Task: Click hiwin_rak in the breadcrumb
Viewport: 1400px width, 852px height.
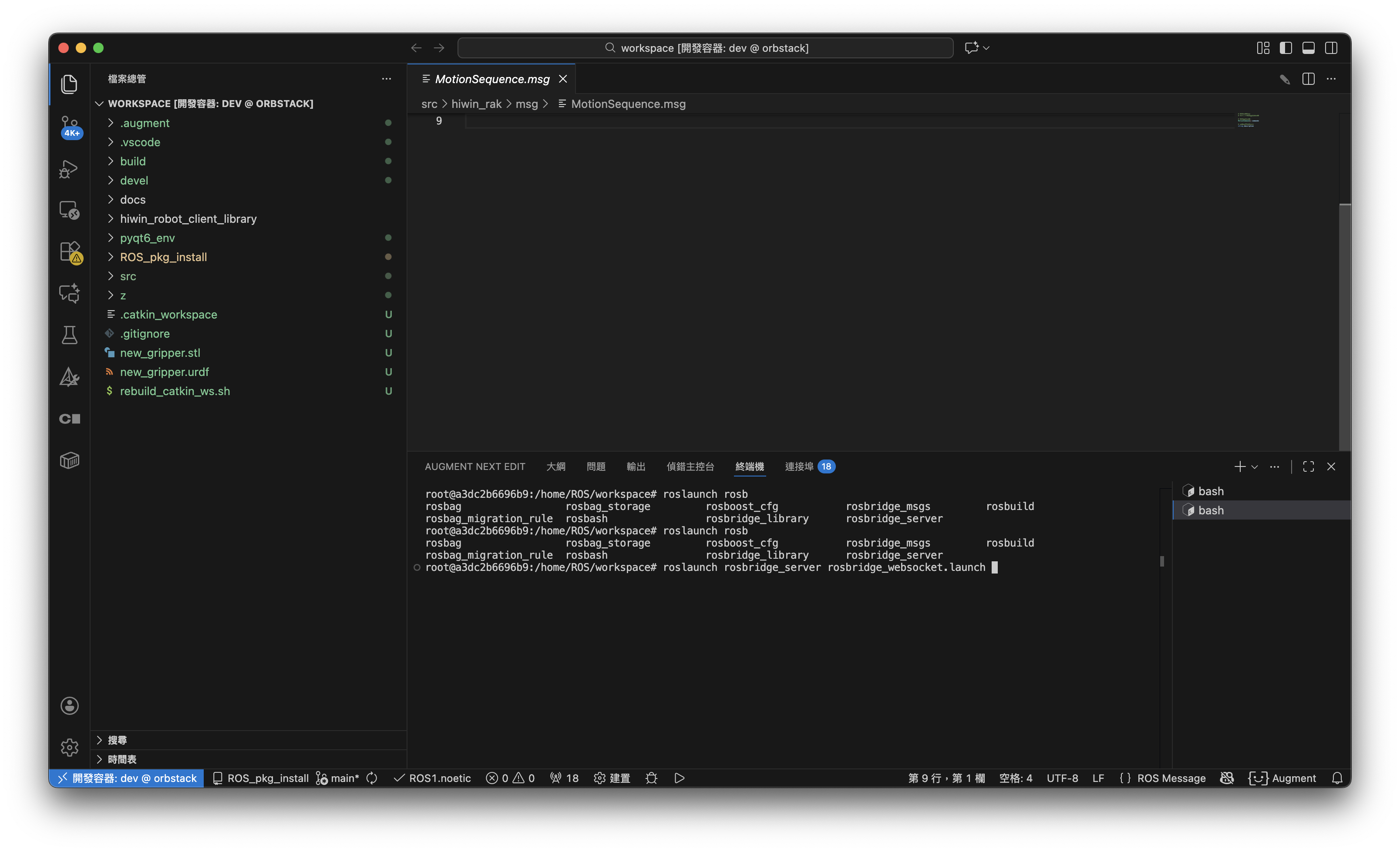Action: coord(476,104)
